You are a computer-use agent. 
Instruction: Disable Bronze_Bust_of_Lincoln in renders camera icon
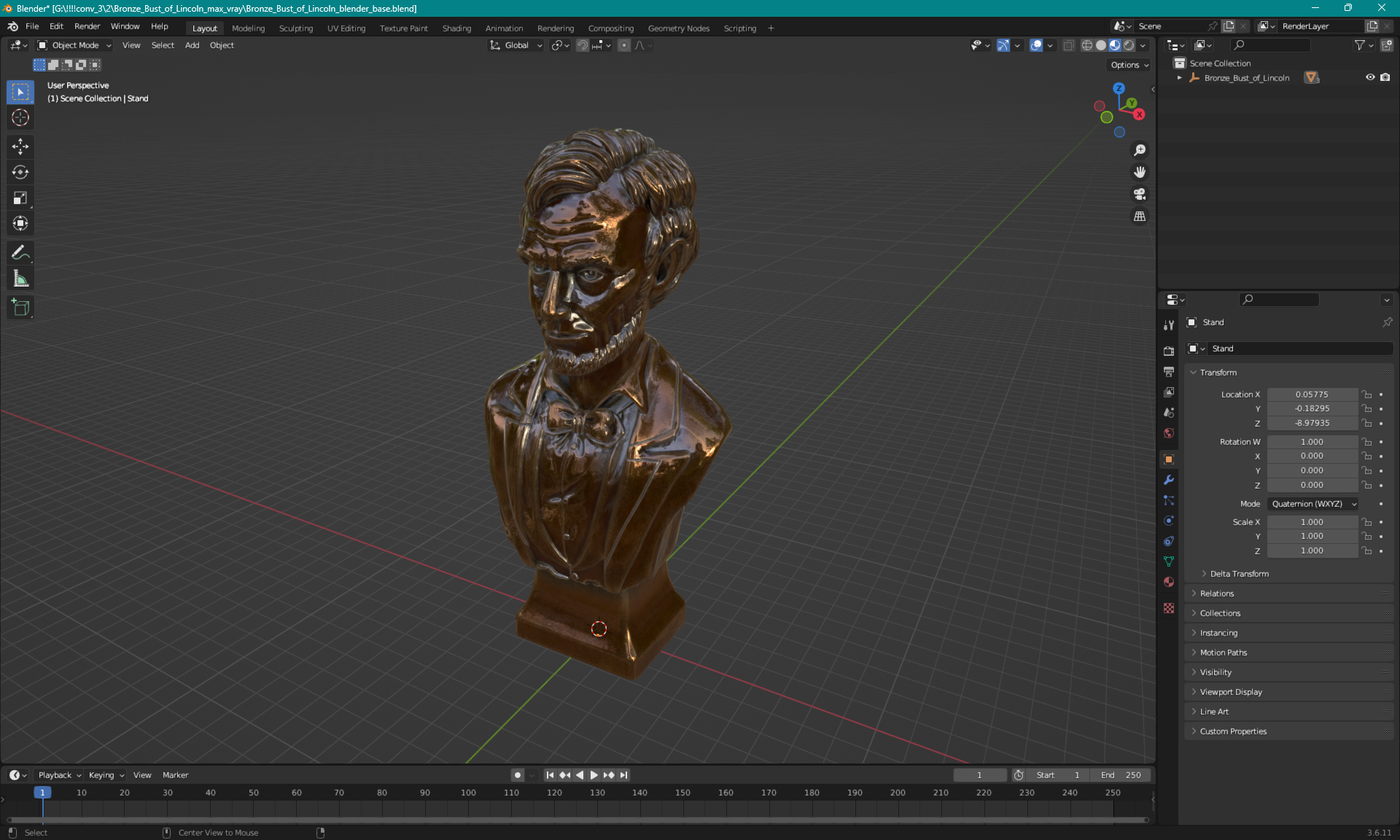point(1385,77)
